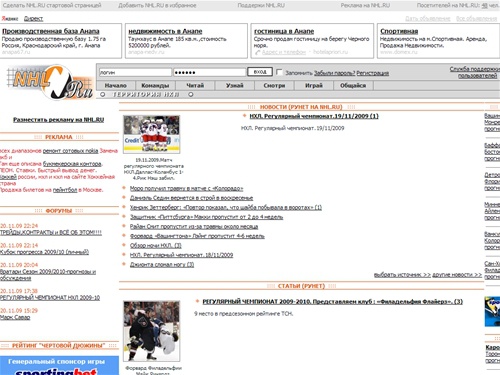Click the другие новости >> link
The width and height of the screenshot is (500, 375).
pyautogui.click(x=457, y=275)
